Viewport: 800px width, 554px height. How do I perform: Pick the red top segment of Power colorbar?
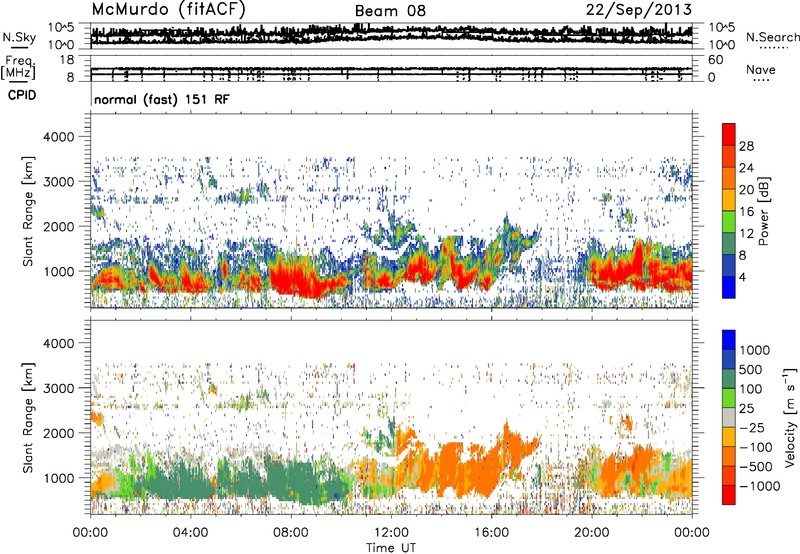tap(729, 135)
